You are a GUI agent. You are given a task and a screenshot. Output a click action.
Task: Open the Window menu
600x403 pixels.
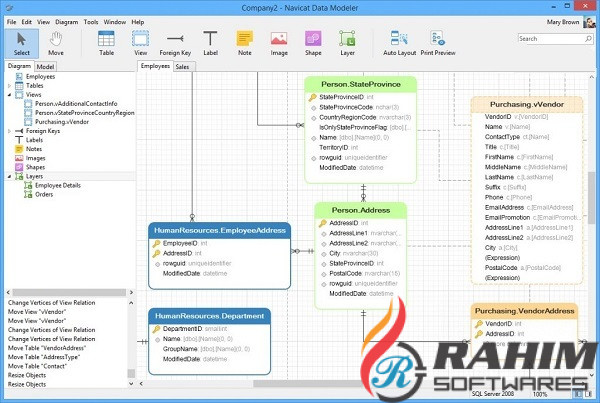[x=115, y=22]
